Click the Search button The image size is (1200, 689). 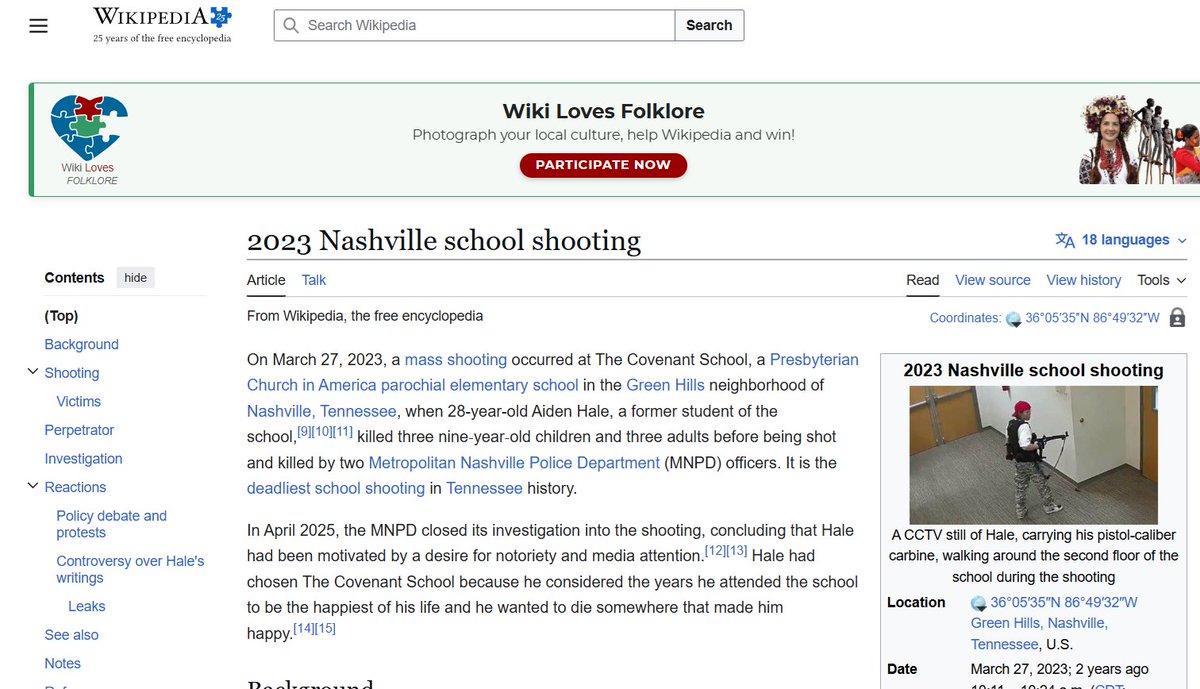(x=709, y=25)
